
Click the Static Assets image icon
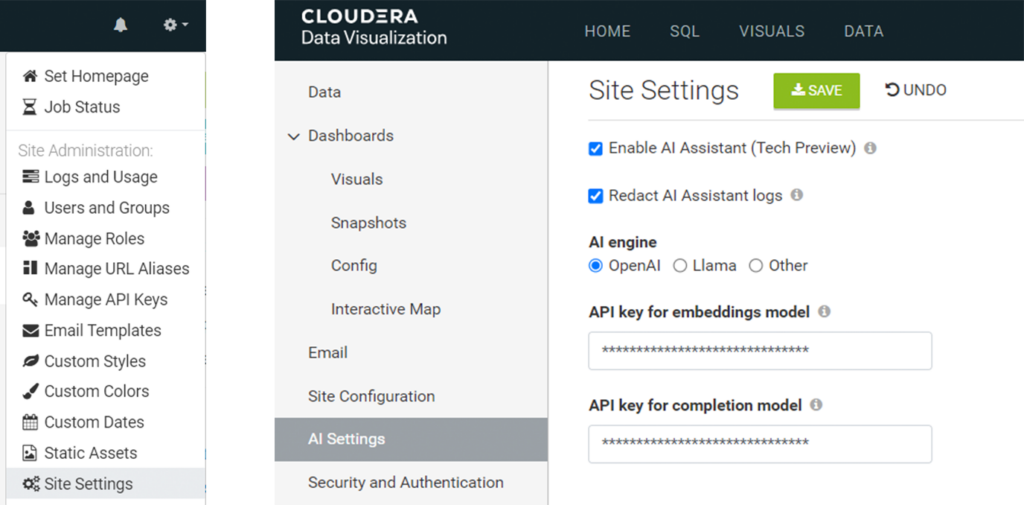point(29,453)
